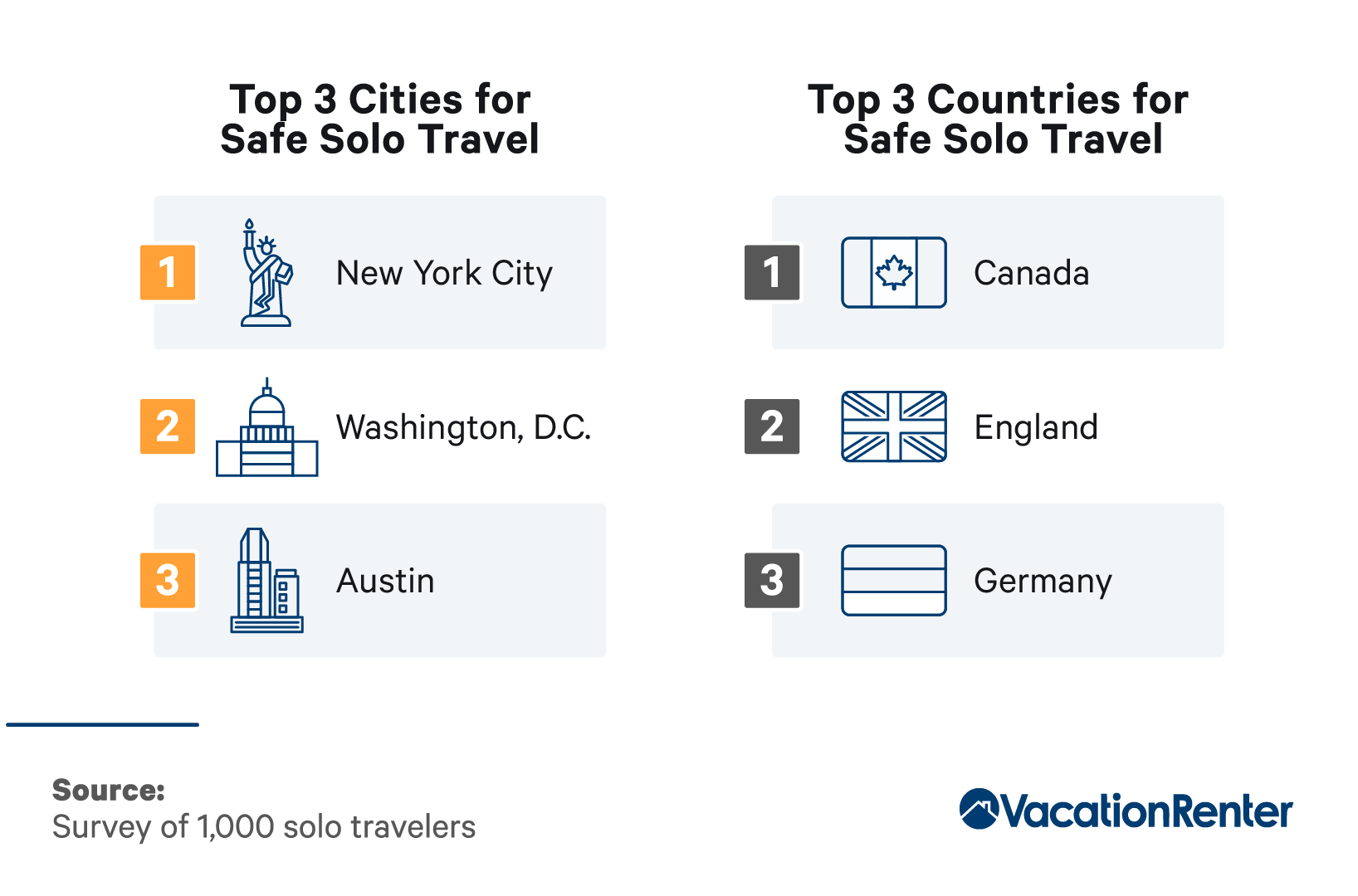Click the New York City label

click(444, 274)
